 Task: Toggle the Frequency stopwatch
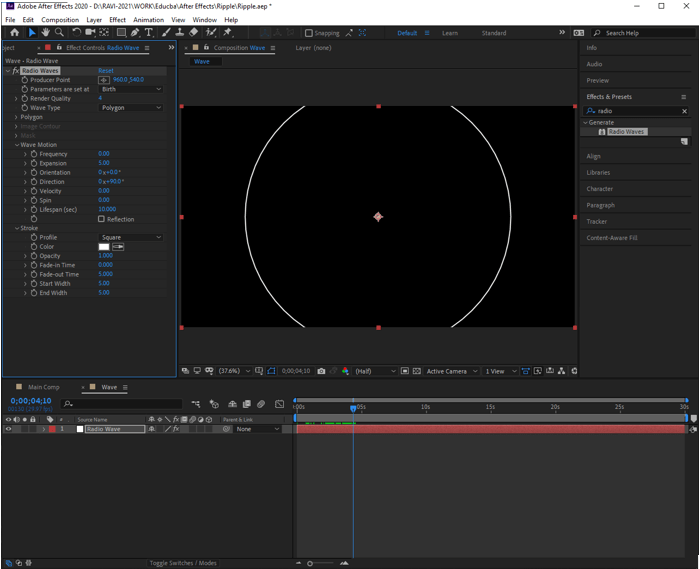point(34,154)
